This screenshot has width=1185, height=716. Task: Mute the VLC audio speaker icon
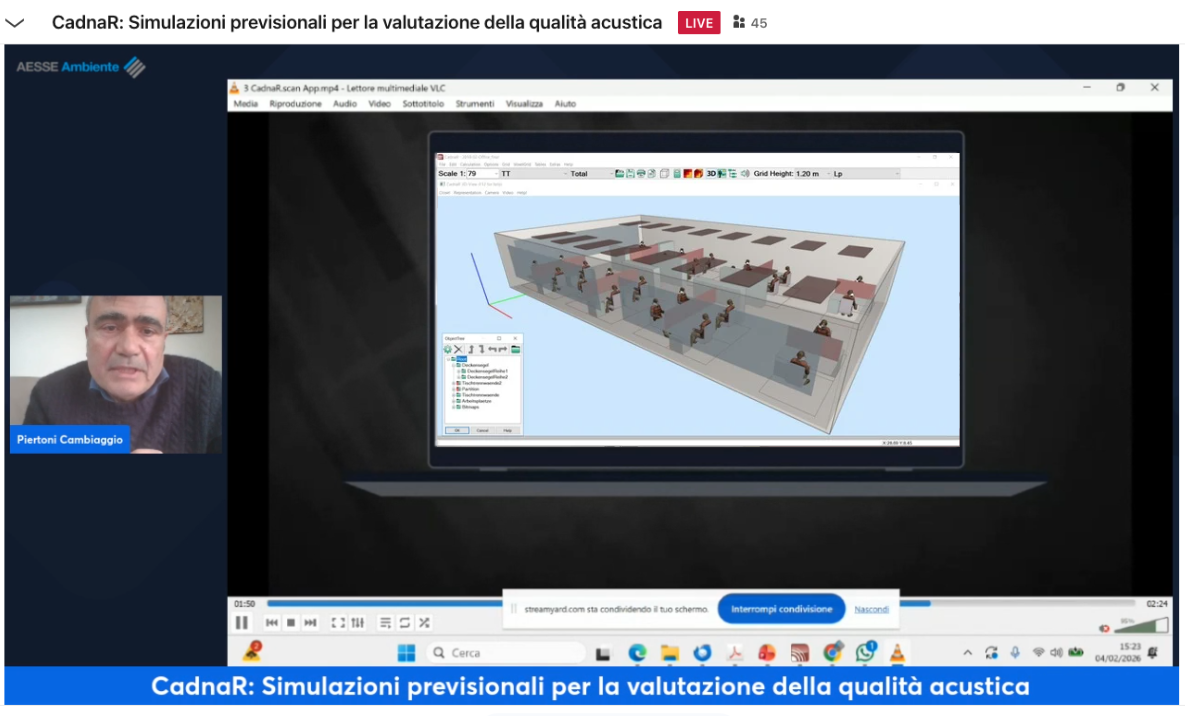1104,628
